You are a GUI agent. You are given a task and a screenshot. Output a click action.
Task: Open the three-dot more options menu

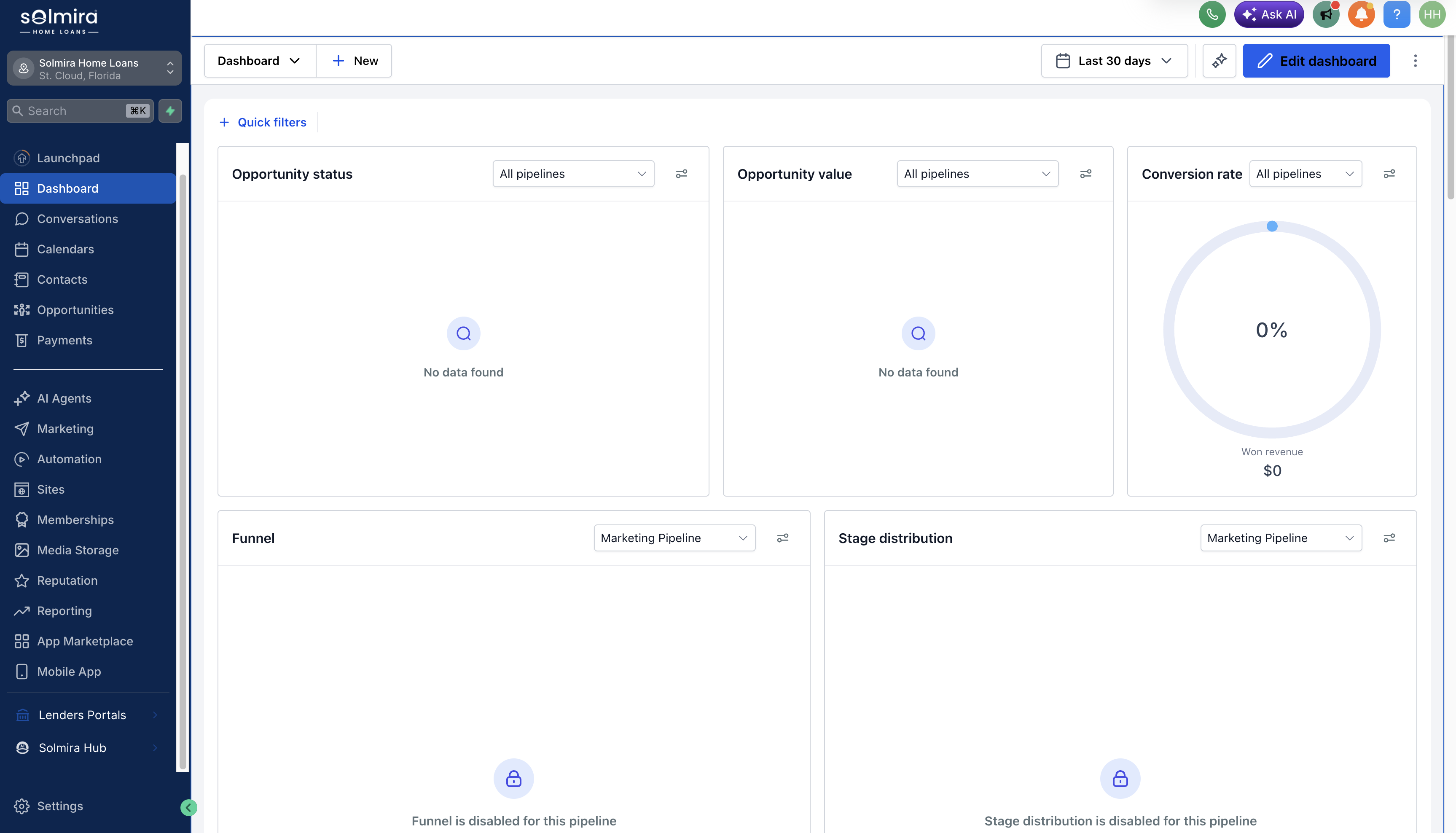(x=1416, y=61)
